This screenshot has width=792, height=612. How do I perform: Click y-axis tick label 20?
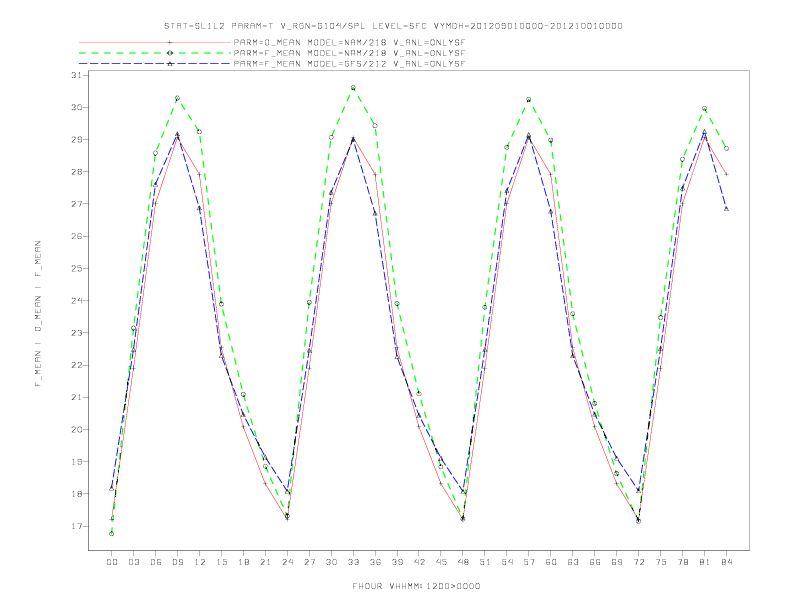coord(76,430)
